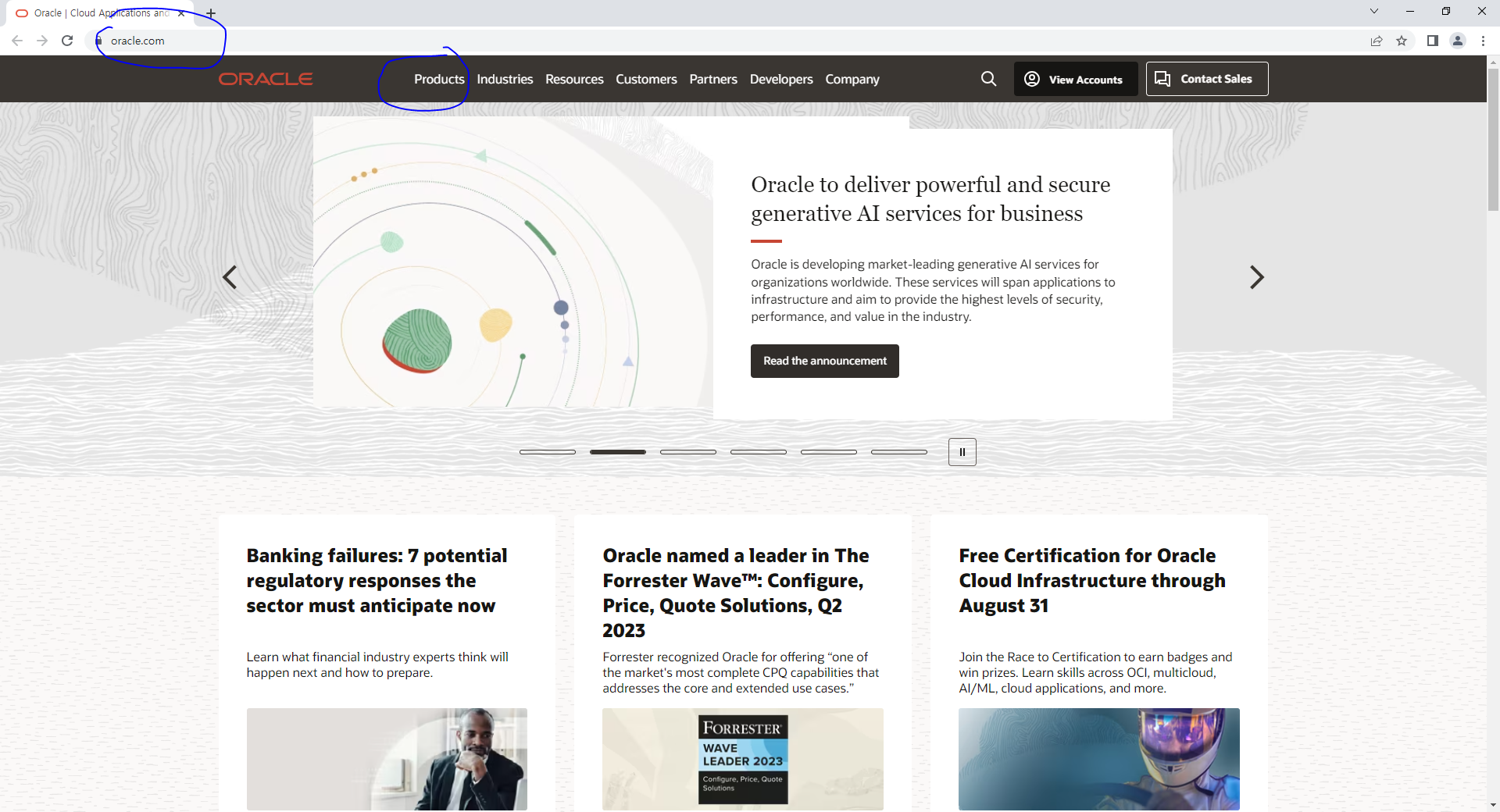Click the share page icon in address bar
The width and height of the screenshot is (1500, 812).
(x=1377, y=41)
